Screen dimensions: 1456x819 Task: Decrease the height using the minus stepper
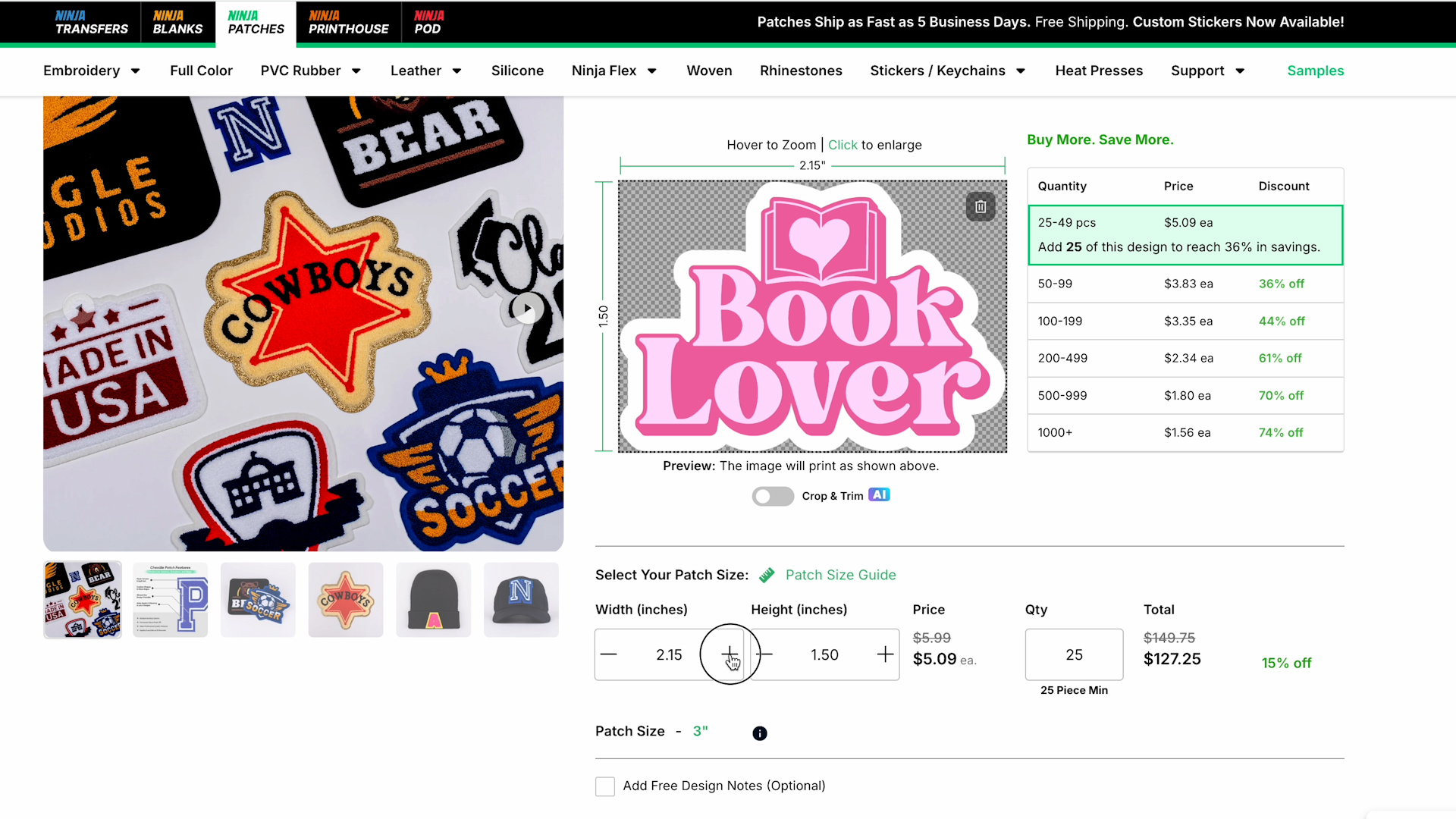[x=764, y=654]
